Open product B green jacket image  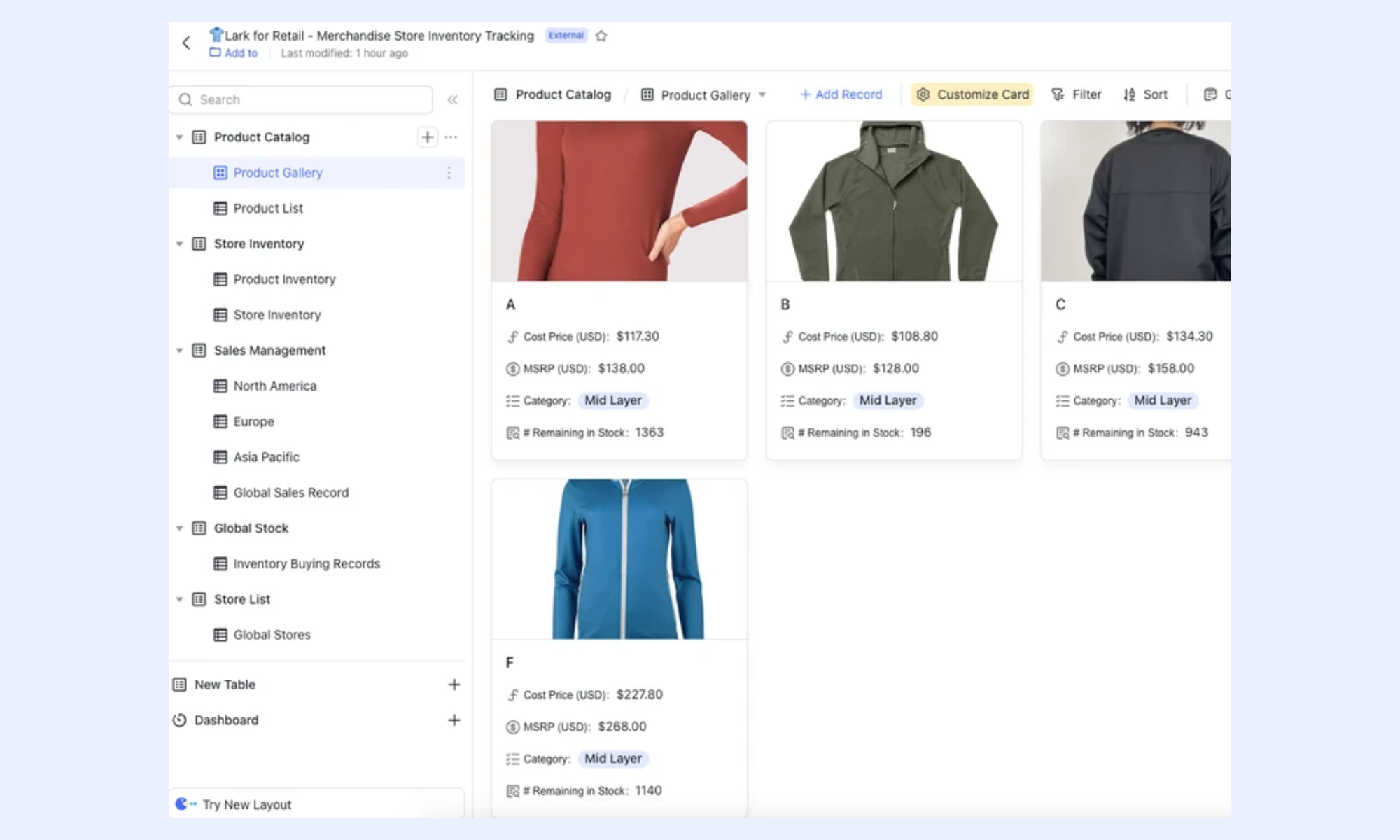pos(894,201)
